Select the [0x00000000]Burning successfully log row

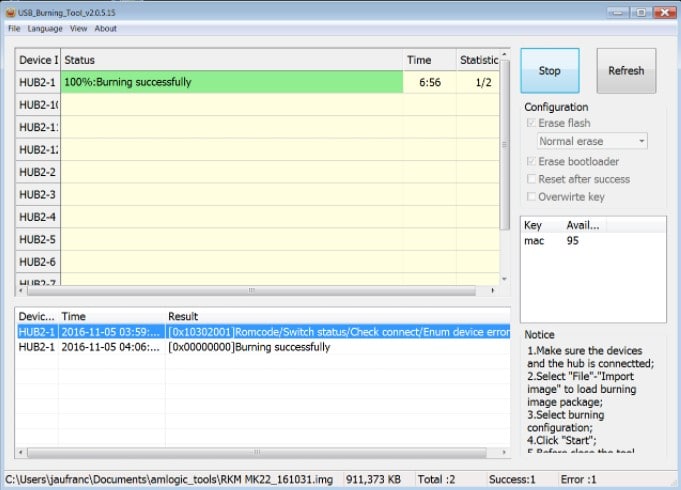(263, 347)
